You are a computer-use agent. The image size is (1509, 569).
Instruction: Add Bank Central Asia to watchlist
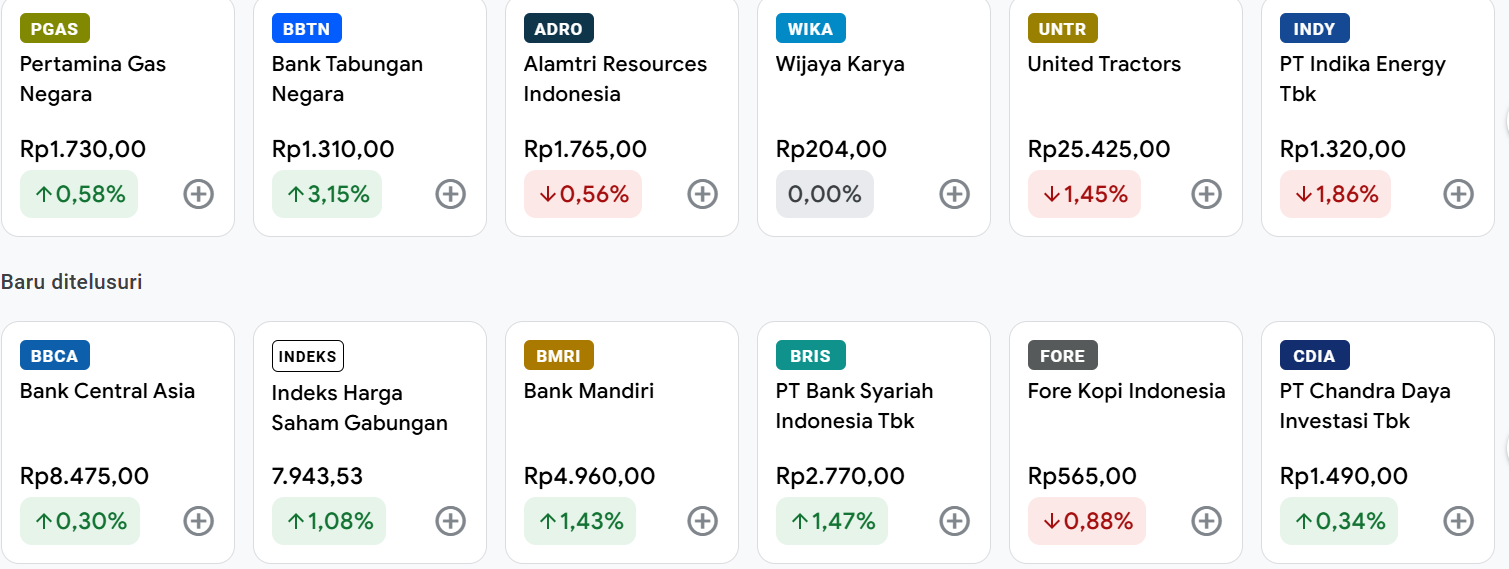tap(198, 521)
